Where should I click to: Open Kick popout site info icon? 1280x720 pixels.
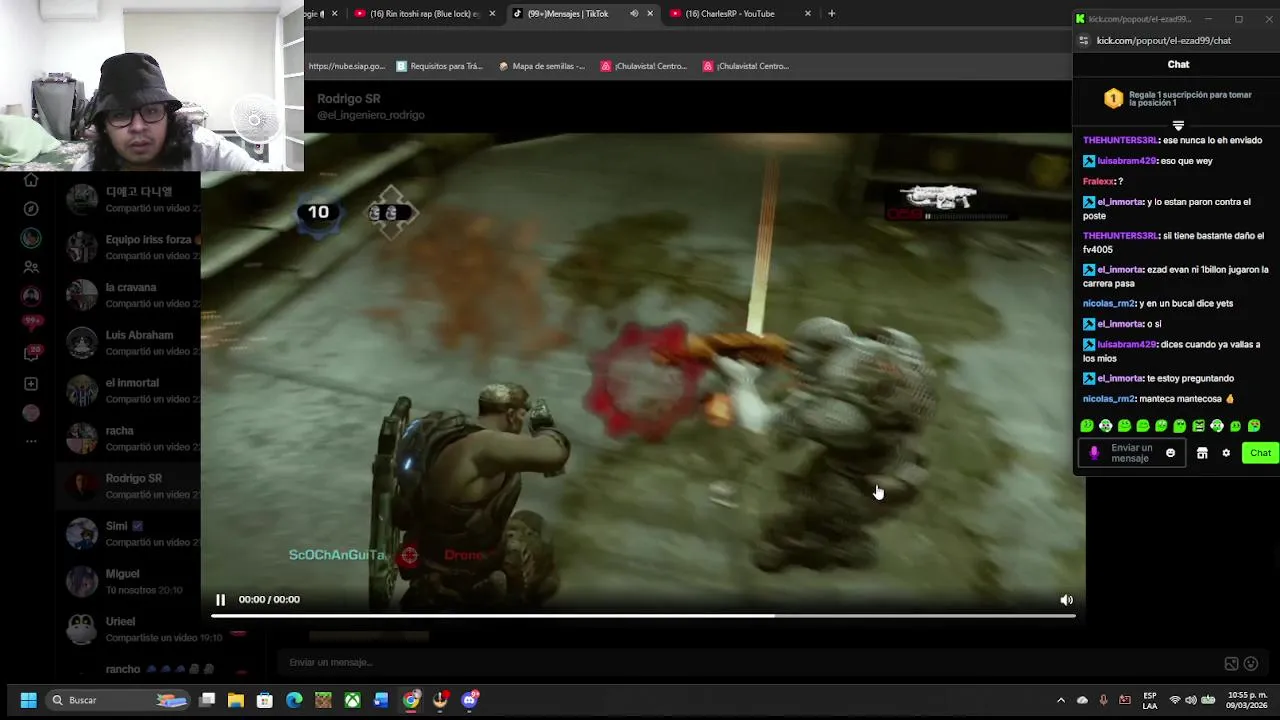tap(1083, 41)
